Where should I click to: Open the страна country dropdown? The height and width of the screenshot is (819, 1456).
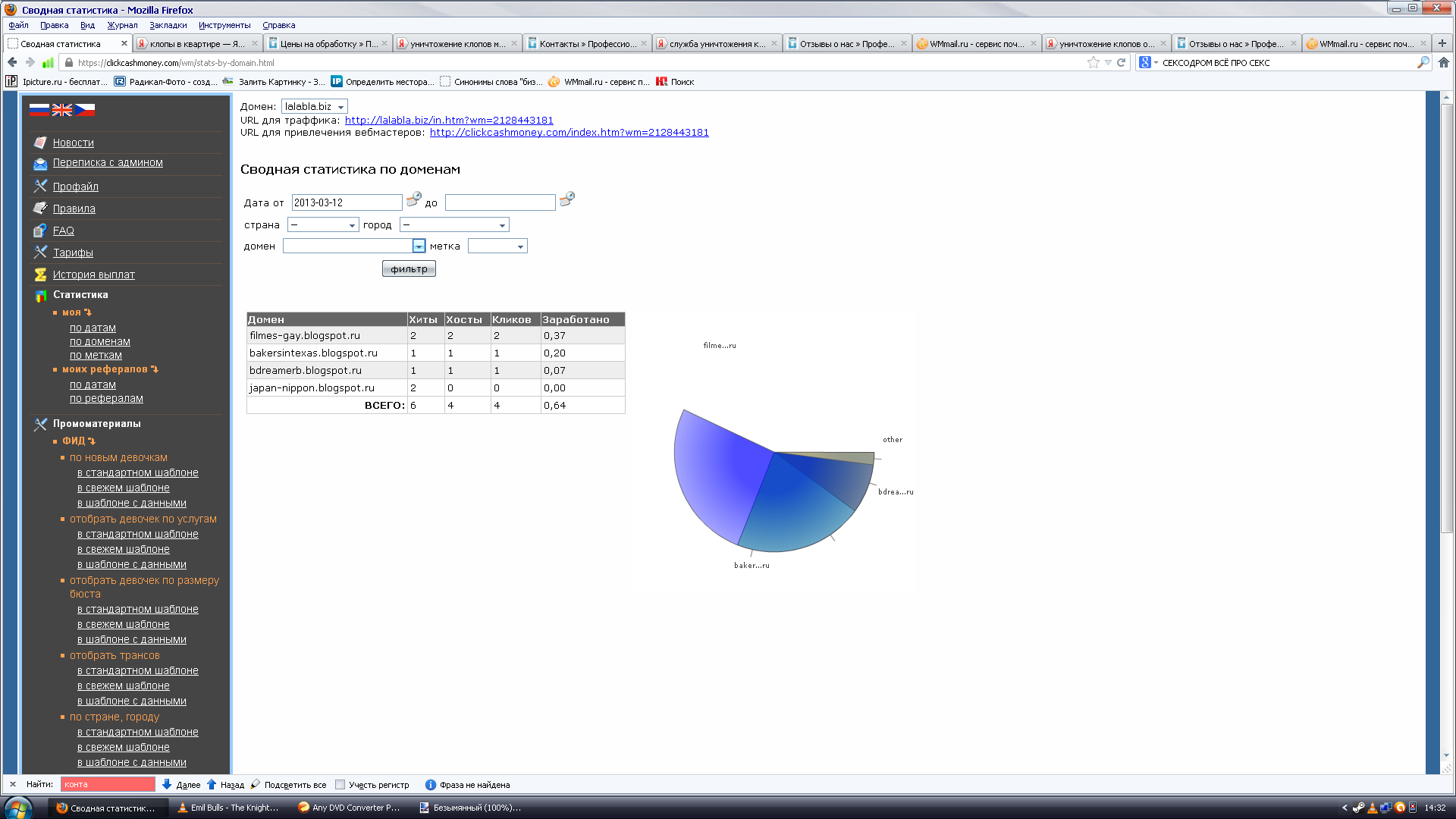pyautogui.click(x=322, y=225)
